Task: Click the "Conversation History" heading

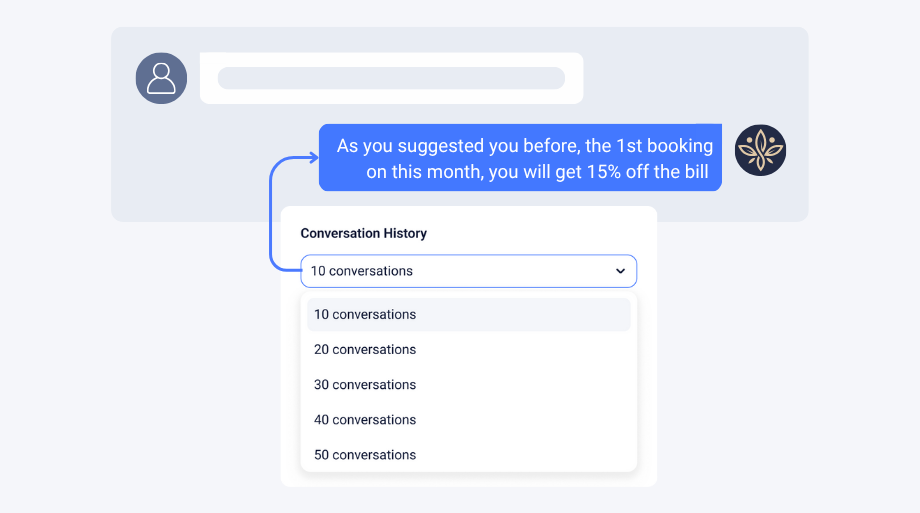Action: (x=364, y=234)
